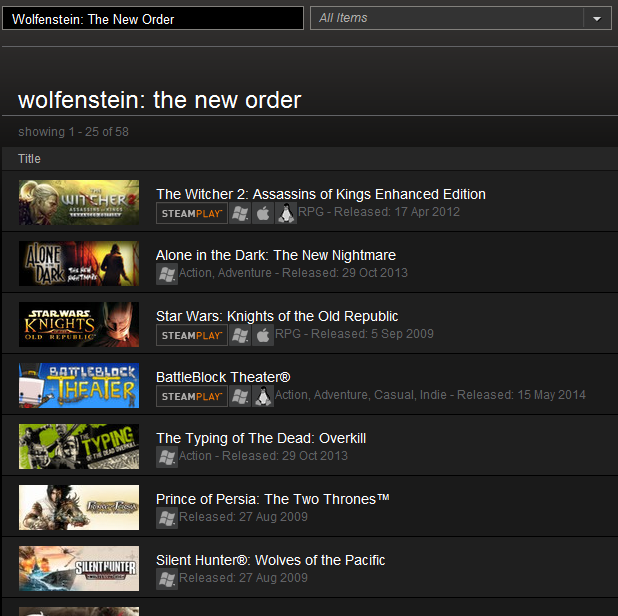This screenshot has width=618, height=616.
Task: Select the BattleBlock Theater thumbnail image
Action: point(79,385)
